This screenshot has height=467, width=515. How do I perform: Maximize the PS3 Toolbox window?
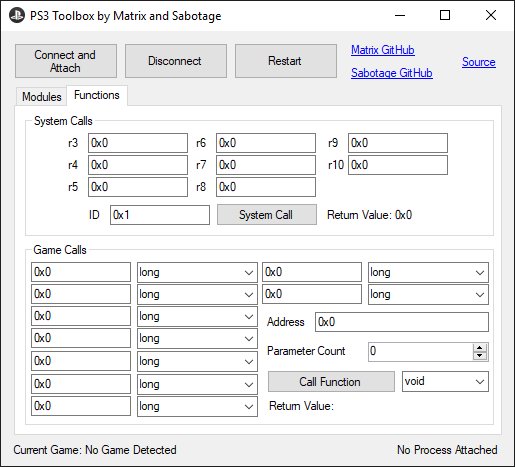pos(445,15)
